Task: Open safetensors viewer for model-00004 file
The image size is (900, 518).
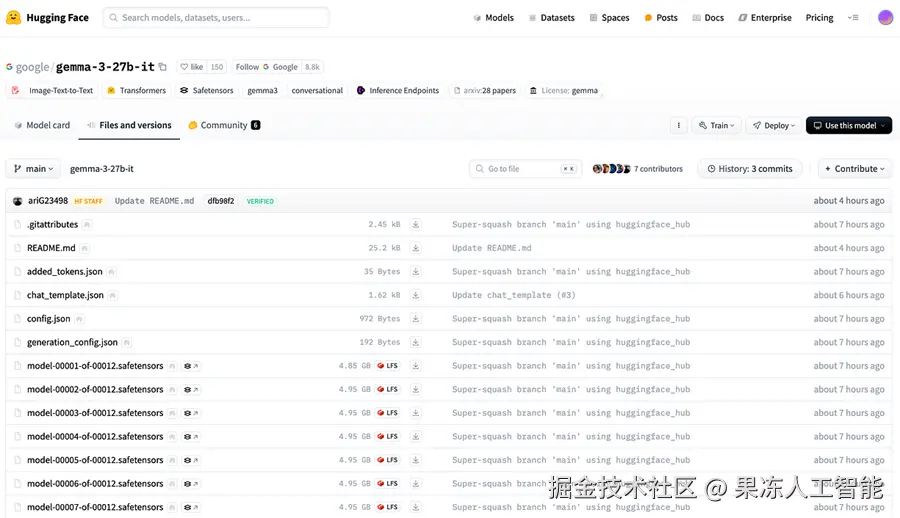Action: coord(191,436)
